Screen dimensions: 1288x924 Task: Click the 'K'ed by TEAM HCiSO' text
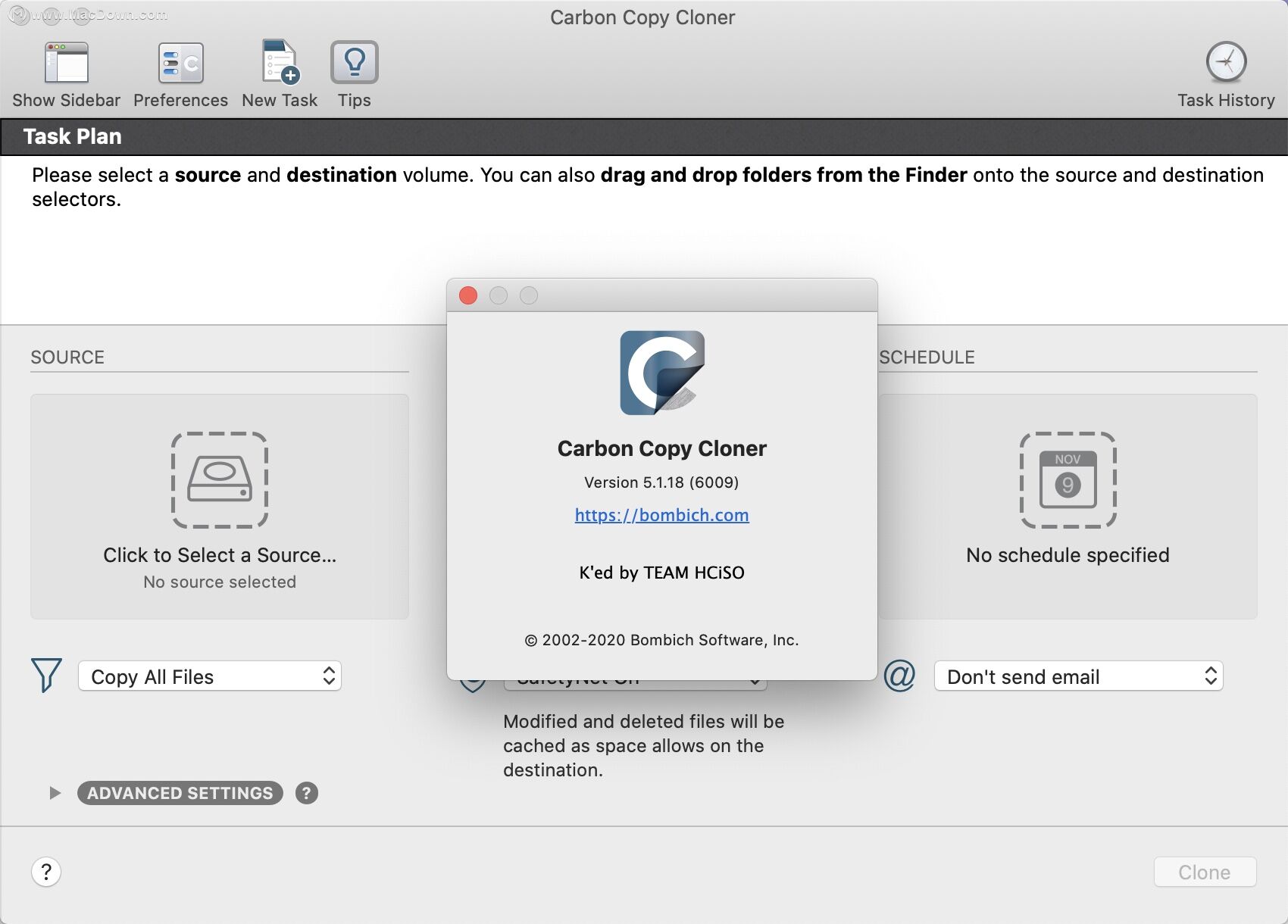tap(661, 573)
